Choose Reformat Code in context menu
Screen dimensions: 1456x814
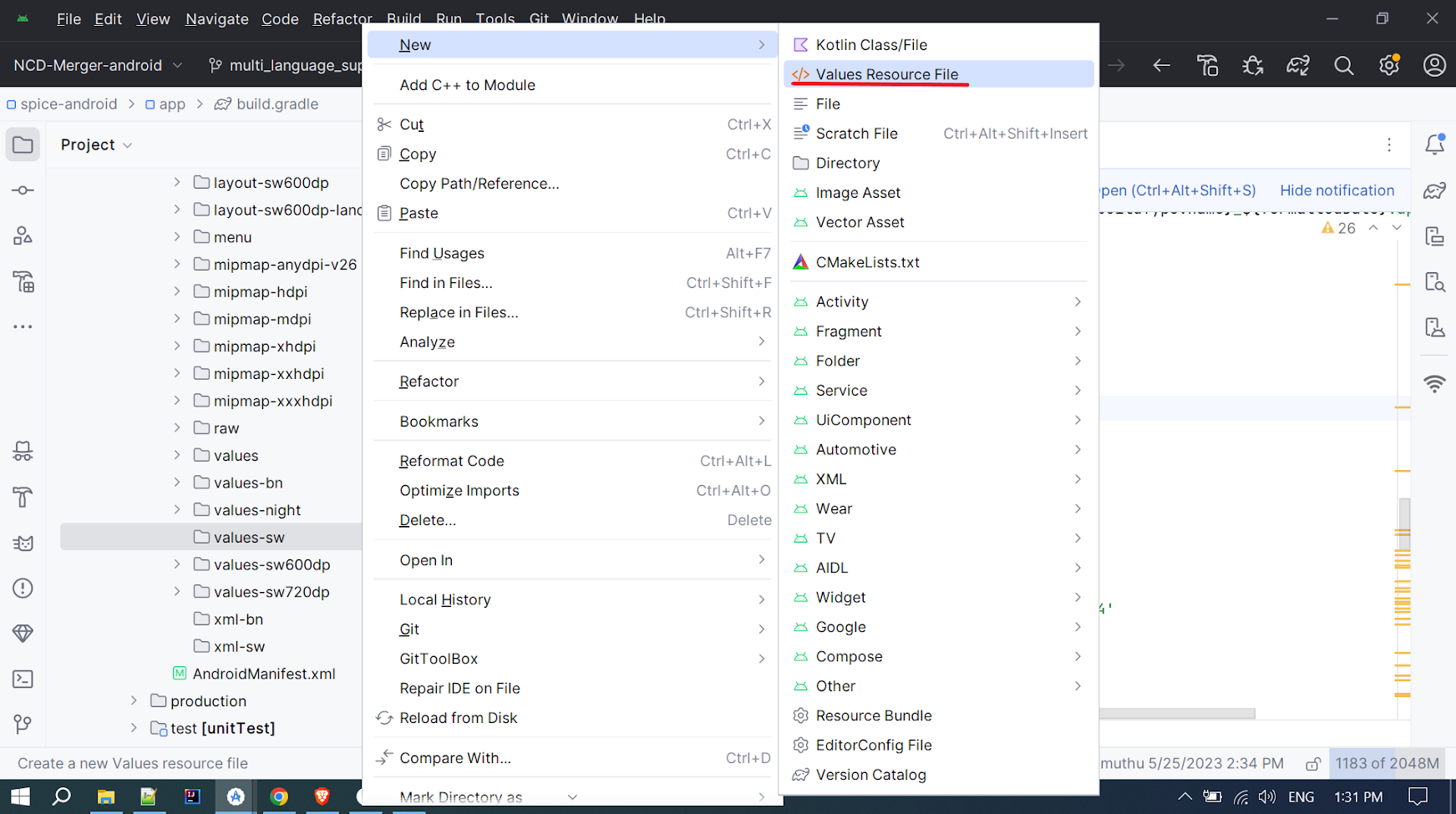(x=452, y=461)
